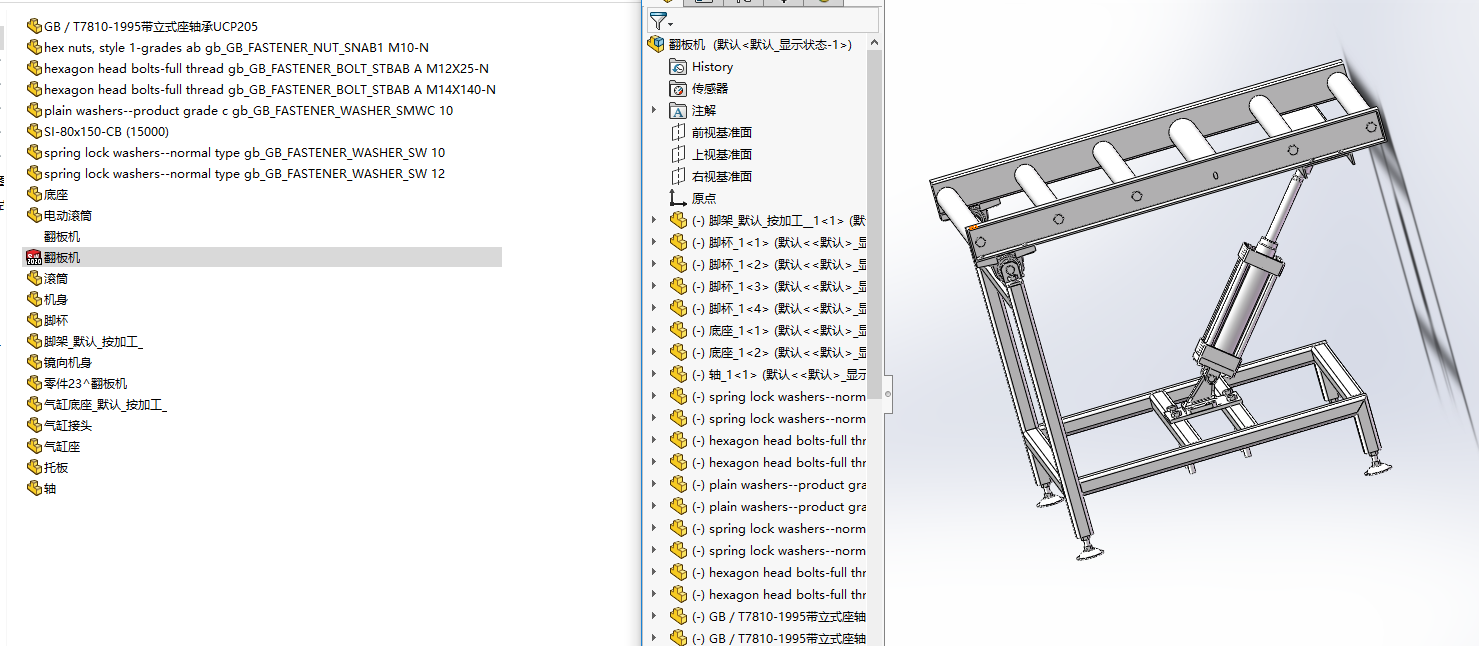Screen dimensions: 1479x646
Task: Click the panel splitter handle beside the tree
Action: coord(887,394)
